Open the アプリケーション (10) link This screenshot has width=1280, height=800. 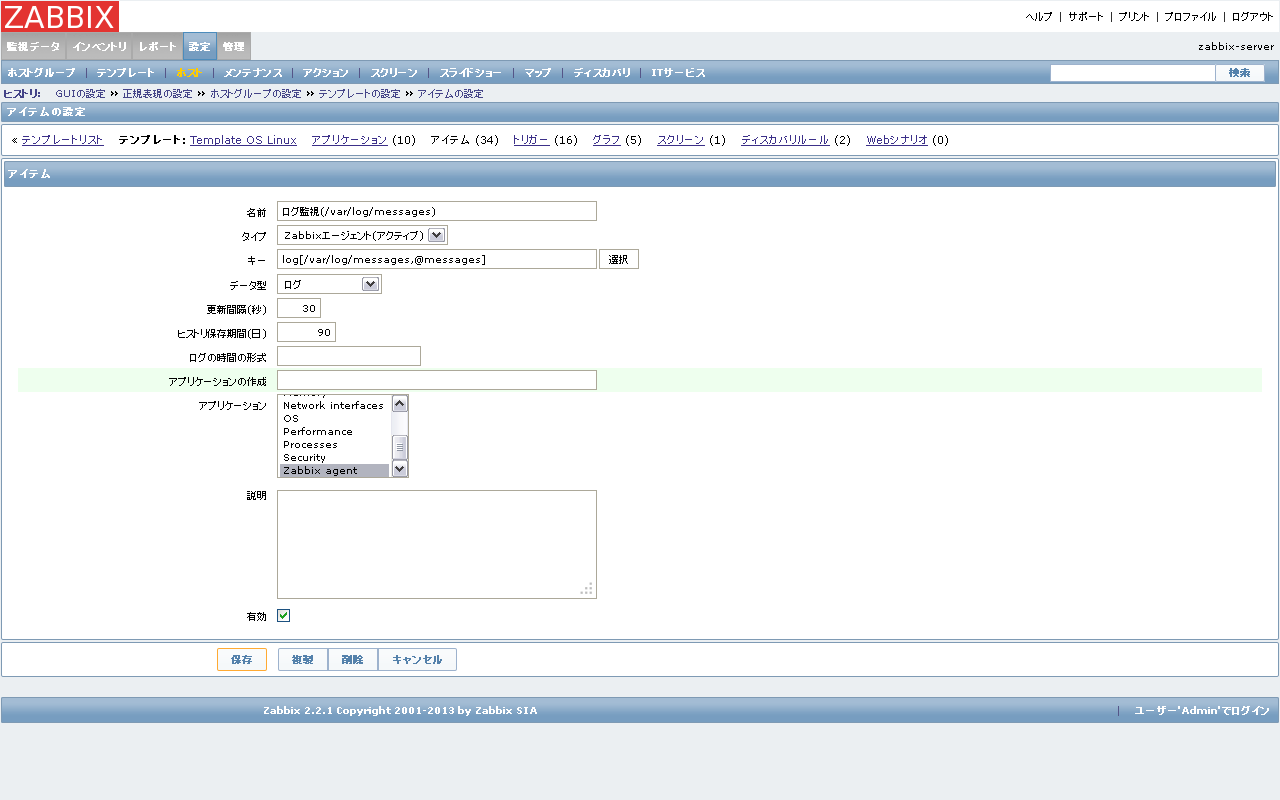point(347,140)
